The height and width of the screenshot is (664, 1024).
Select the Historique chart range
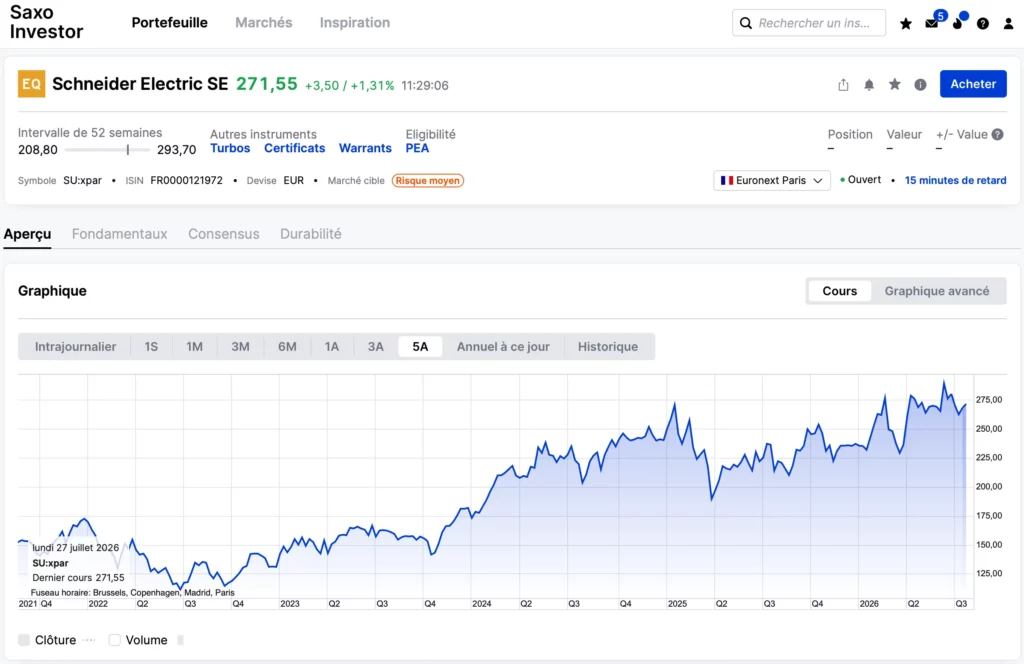[608, 347]
